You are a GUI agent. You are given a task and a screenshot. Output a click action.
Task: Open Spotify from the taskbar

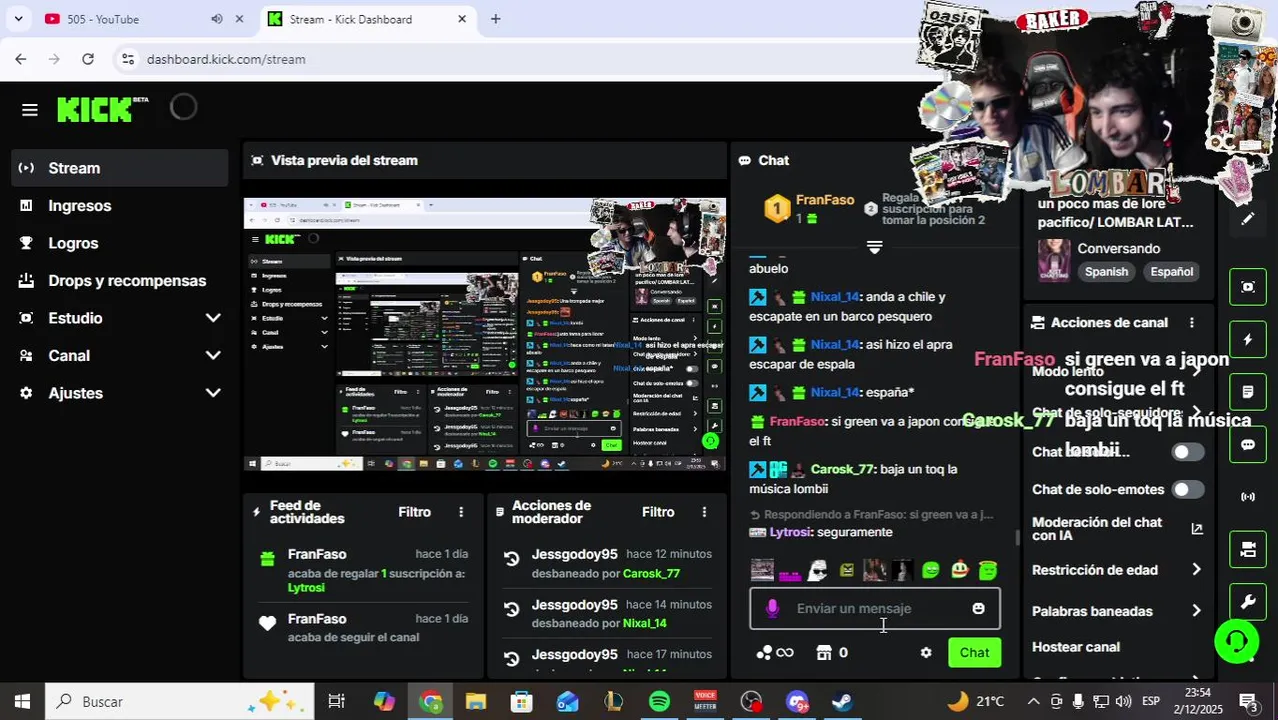[x=659, y=702]
